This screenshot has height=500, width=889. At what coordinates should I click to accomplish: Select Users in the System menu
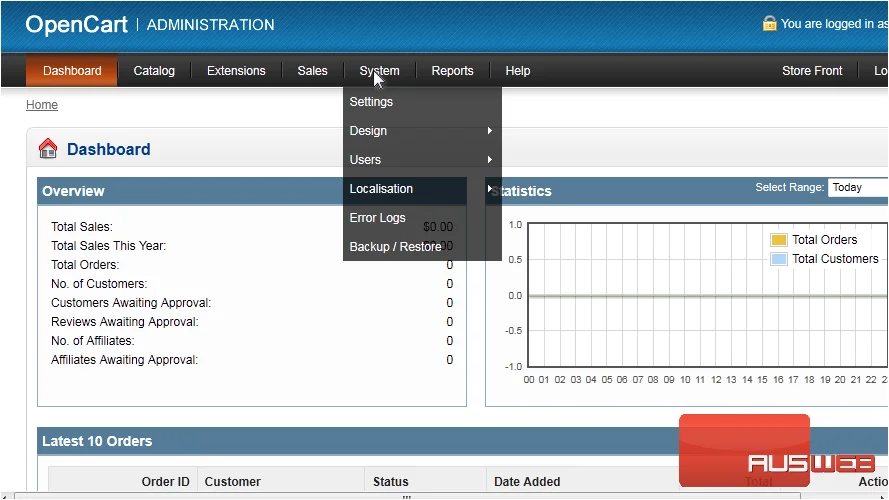point(422,160)
